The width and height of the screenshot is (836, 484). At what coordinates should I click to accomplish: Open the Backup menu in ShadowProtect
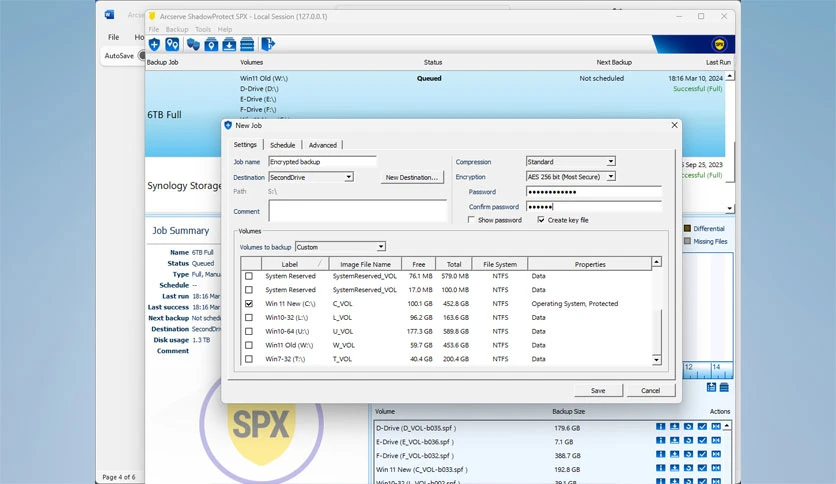click(x=176, y=29)
